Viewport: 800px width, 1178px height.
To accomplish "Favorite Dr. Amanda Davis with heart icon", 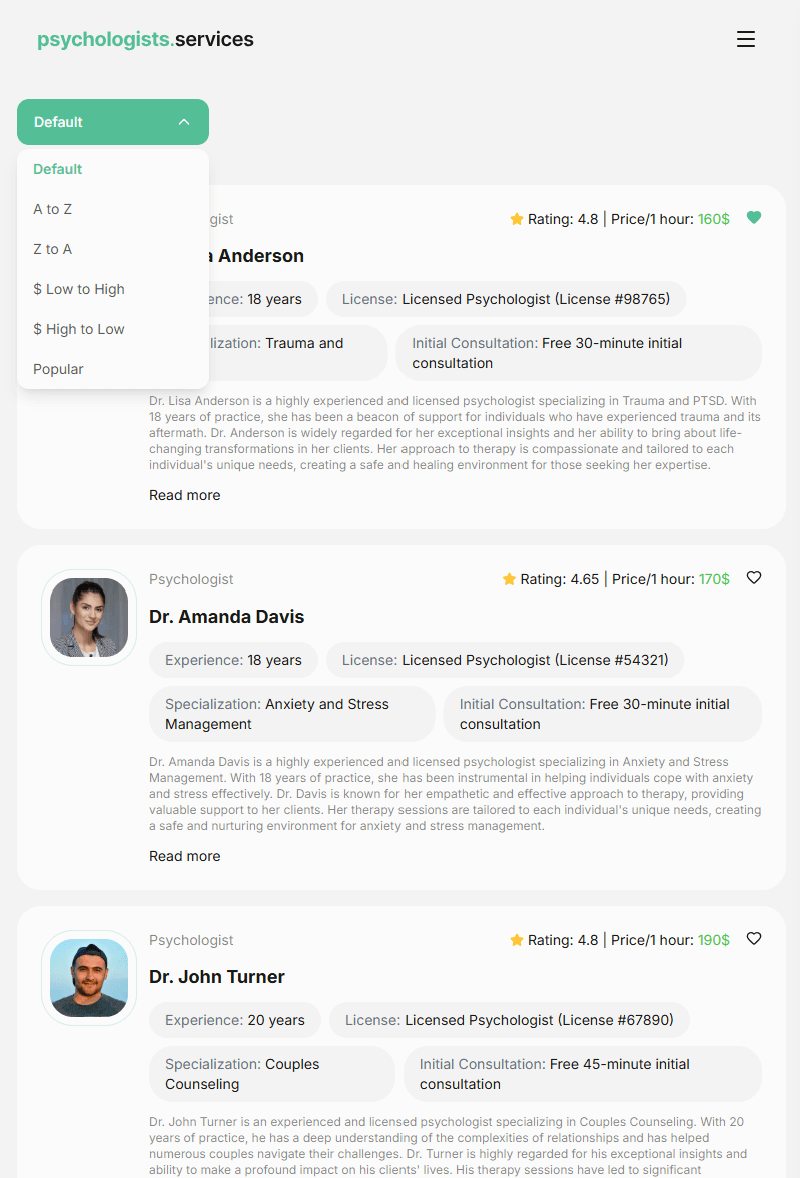I will click(753, 578).
